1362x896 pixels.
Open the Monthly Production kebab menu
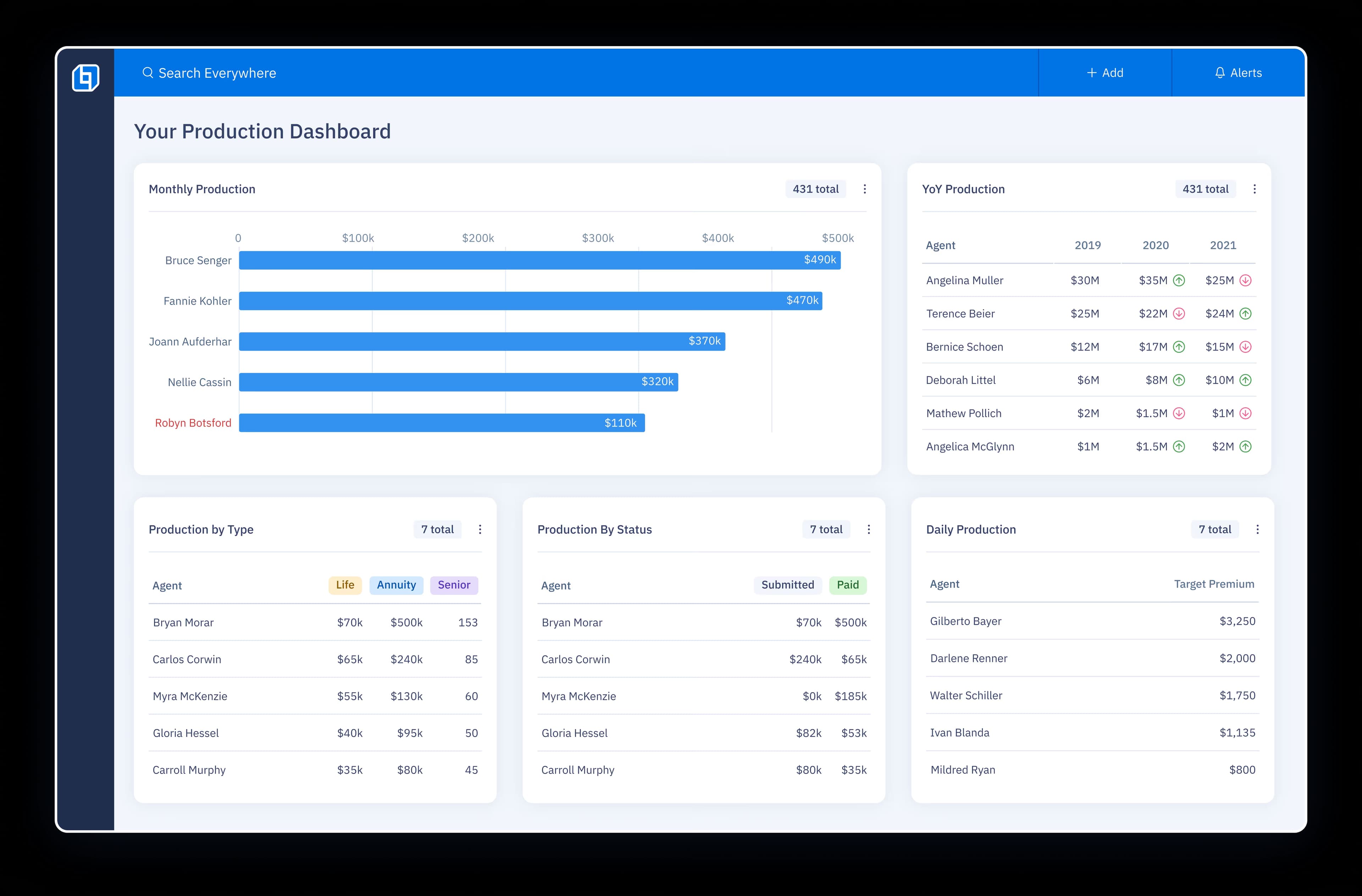coord(865,189)
